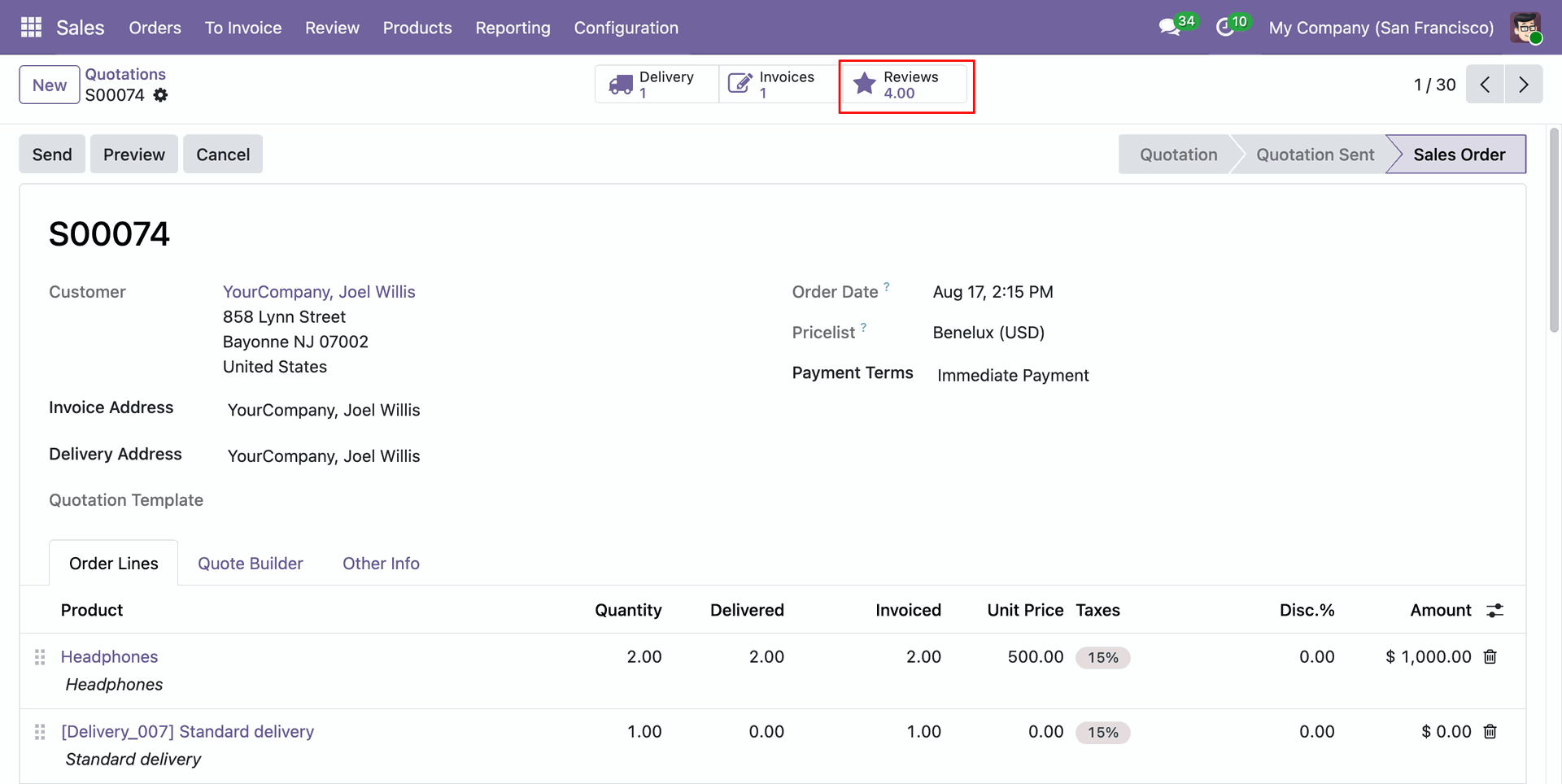
Task: Open the Orders menu
Action: (155, 28)
